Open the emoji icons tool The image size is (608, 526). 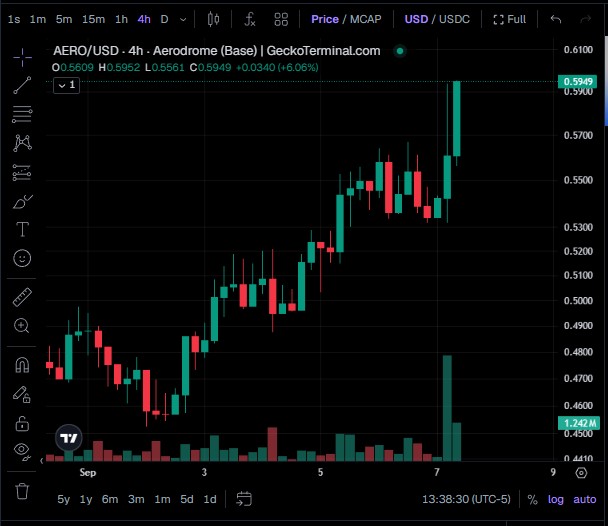click(22, 258)
